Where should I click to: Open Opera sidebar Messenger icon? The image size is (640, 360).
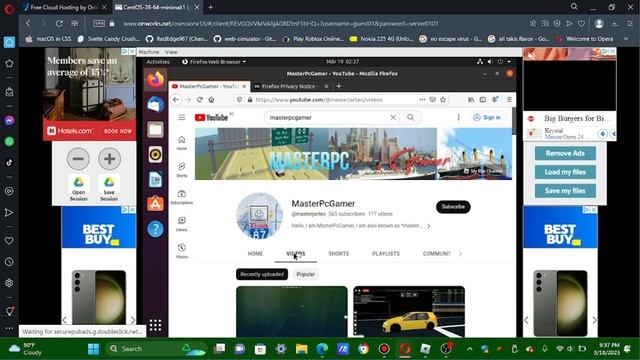point(9,120)
